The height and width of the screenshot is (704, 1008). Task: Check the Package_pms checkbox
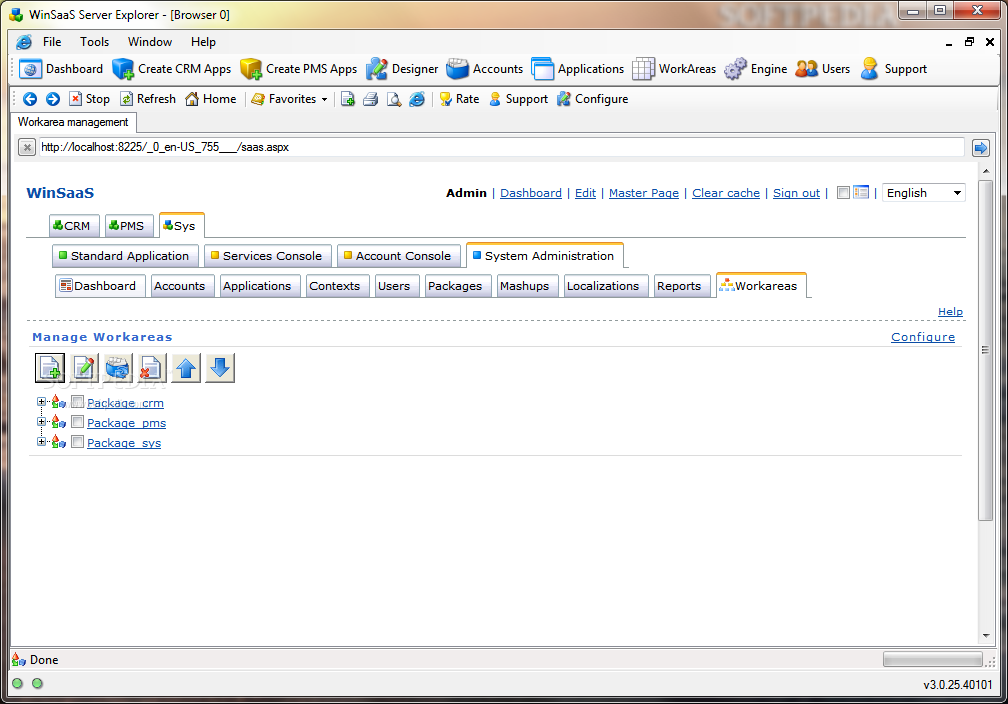click(77, 422)
